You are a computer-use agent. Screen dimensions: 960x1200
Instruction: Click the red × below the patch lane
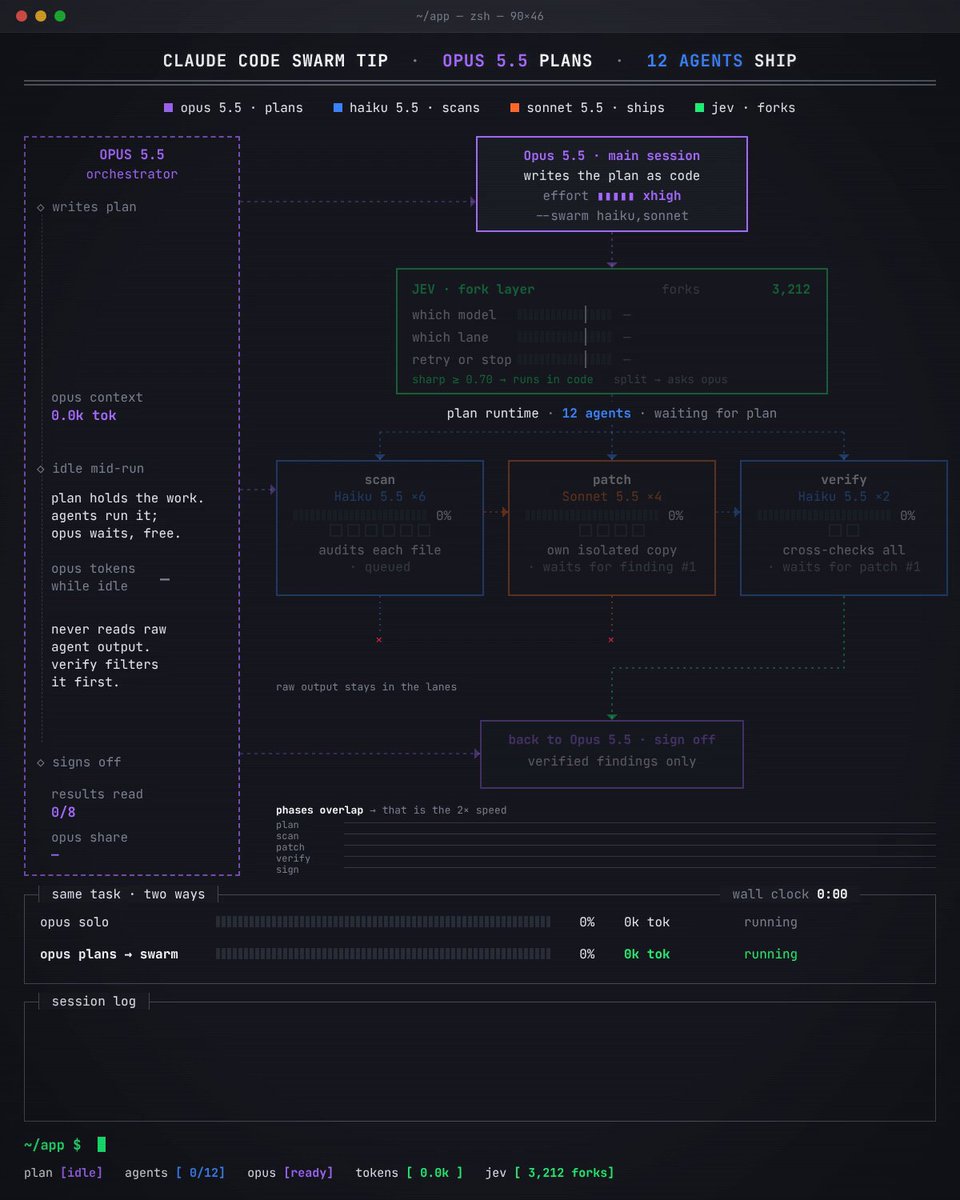pos(611,639)
